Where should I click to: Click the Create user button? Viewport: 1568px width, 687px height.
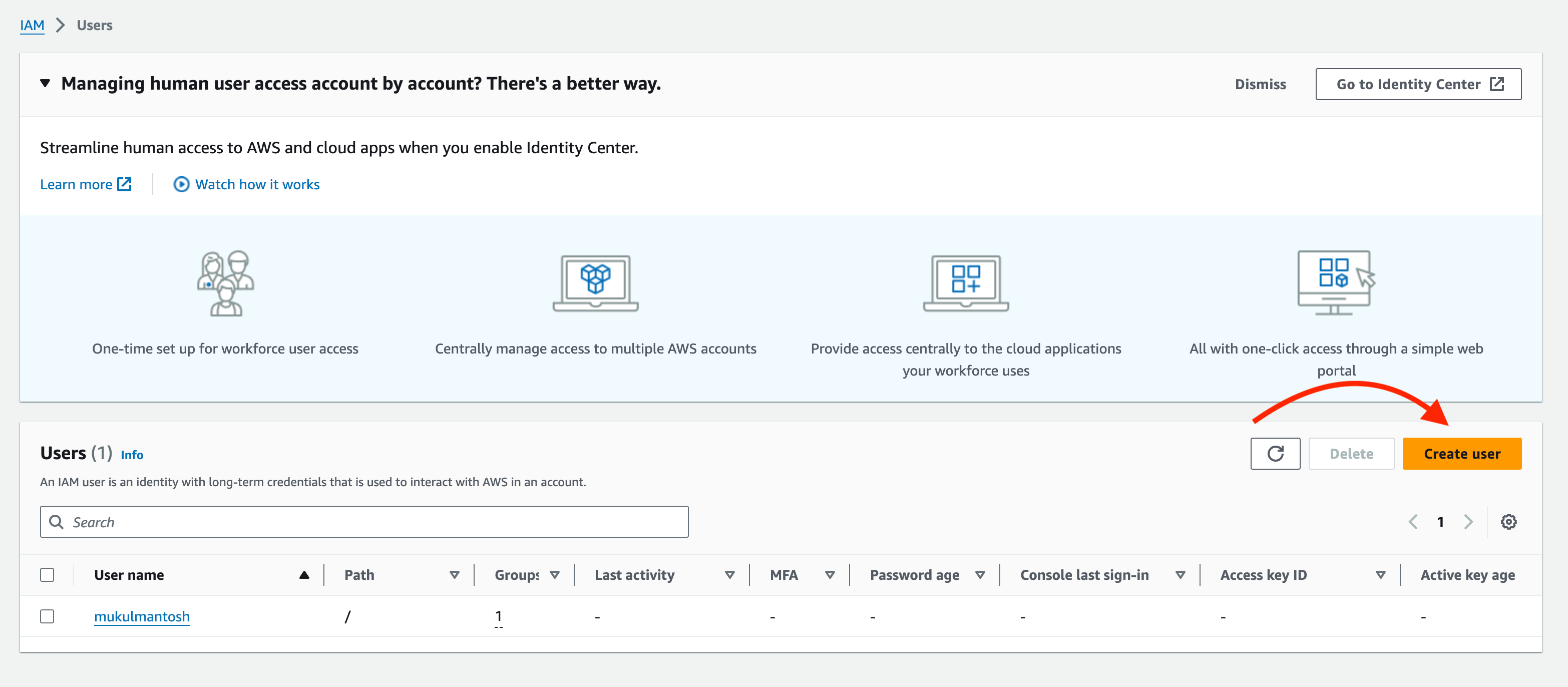(1461, 454)
